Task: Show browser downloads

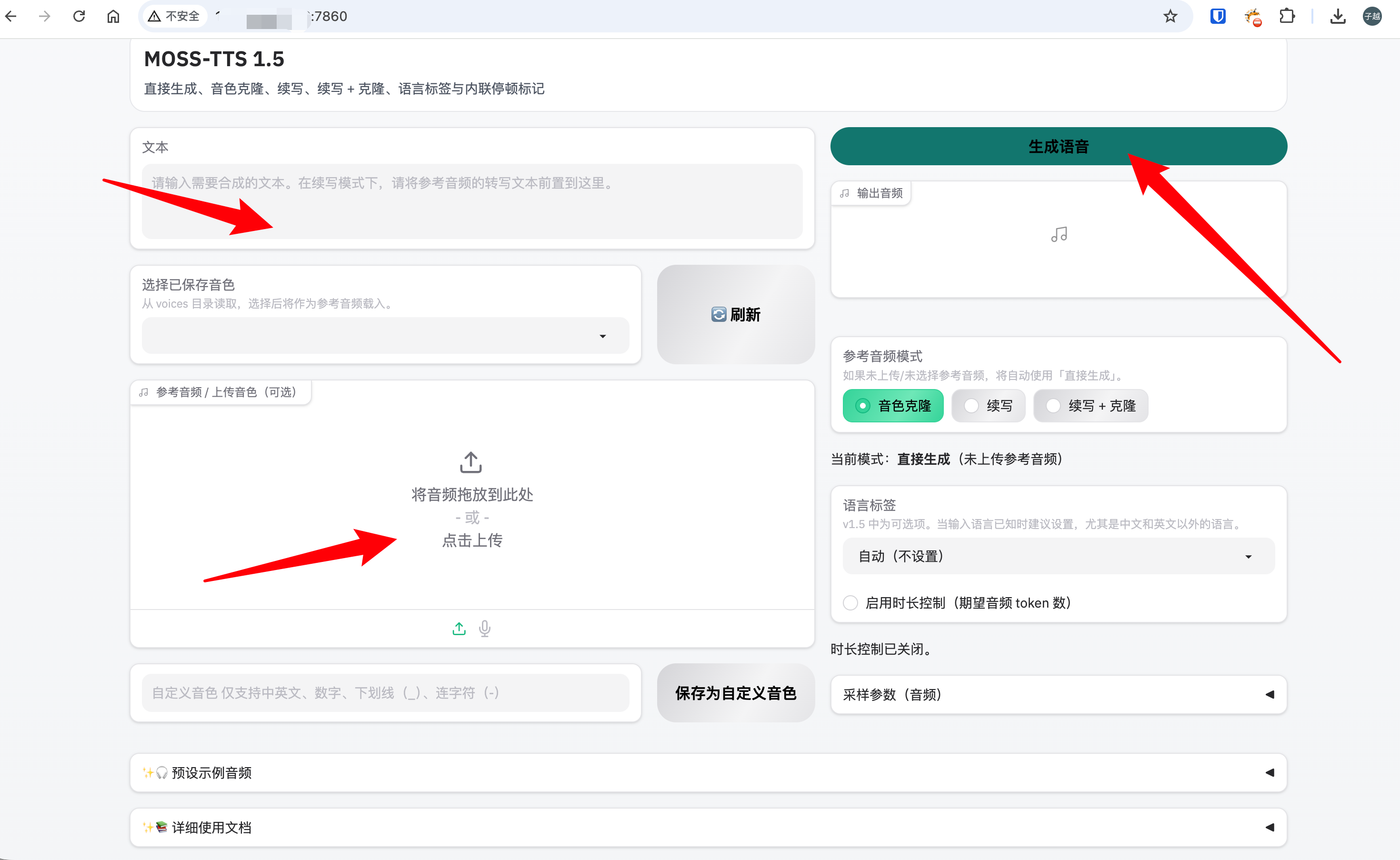Action: (x=1338, y=16)
